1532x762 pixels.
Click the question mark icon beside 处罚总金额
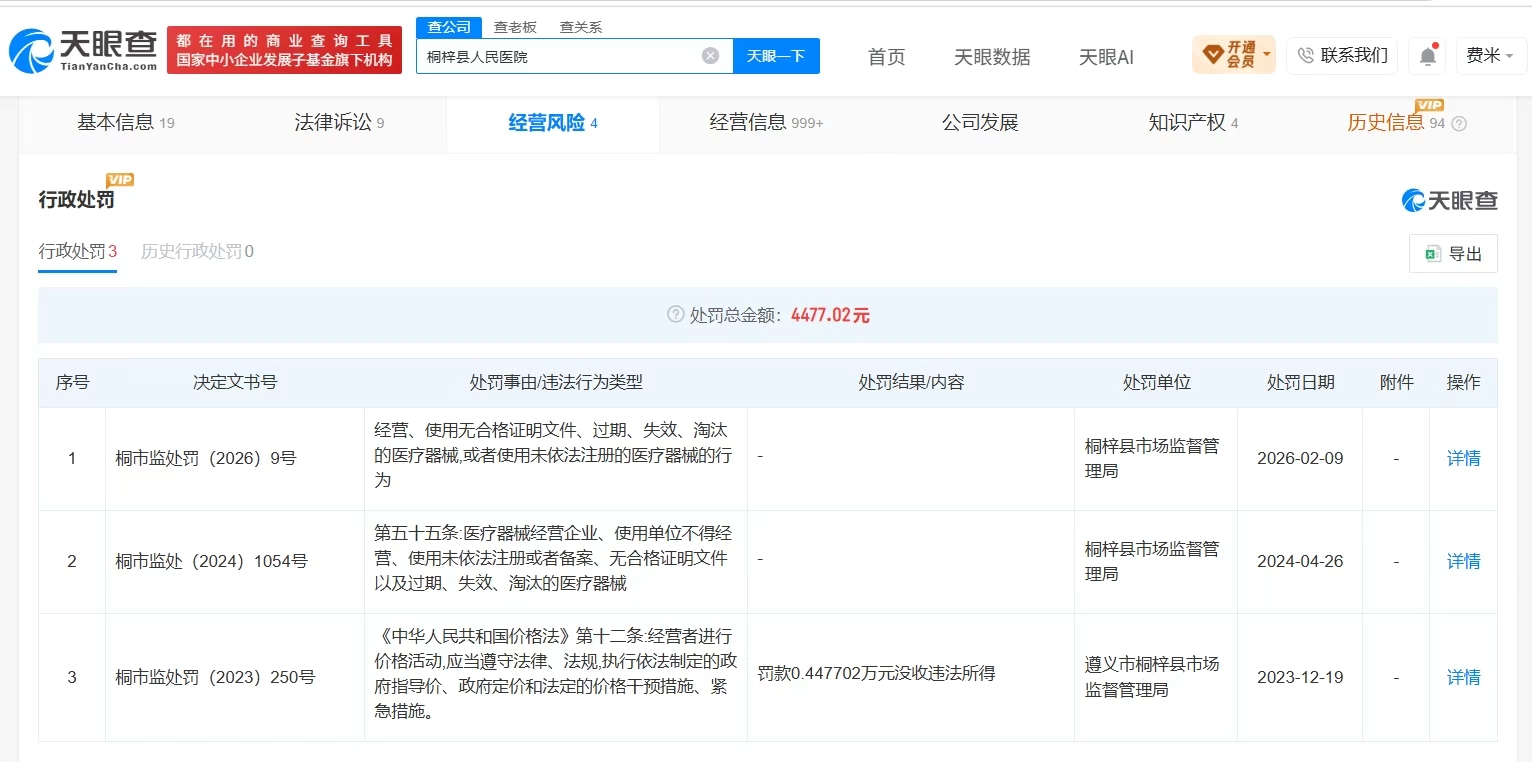point(676,315)
